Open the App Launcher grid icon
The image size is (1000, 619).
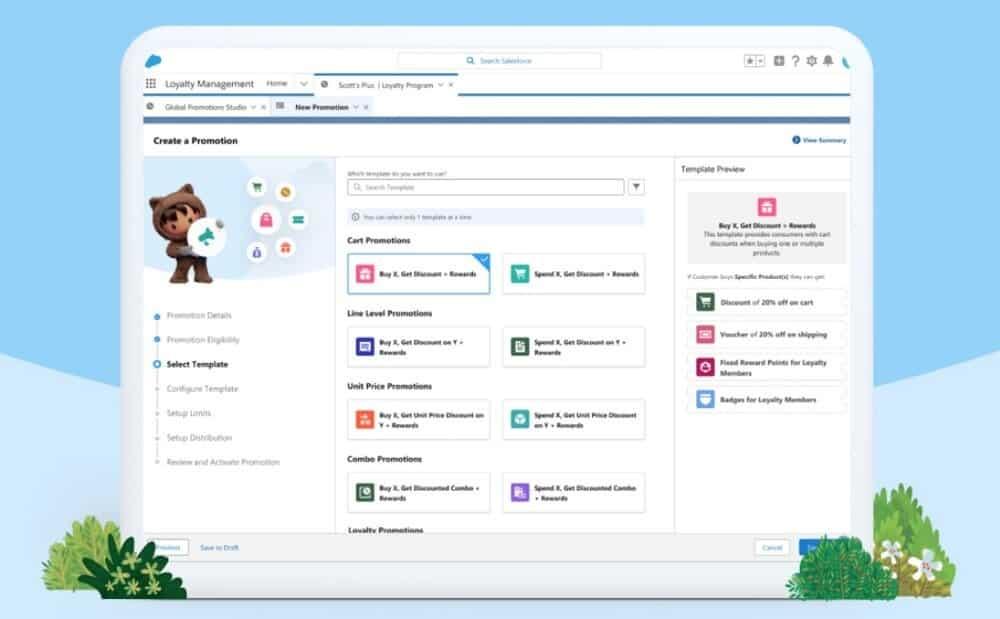tap(151, 84)
